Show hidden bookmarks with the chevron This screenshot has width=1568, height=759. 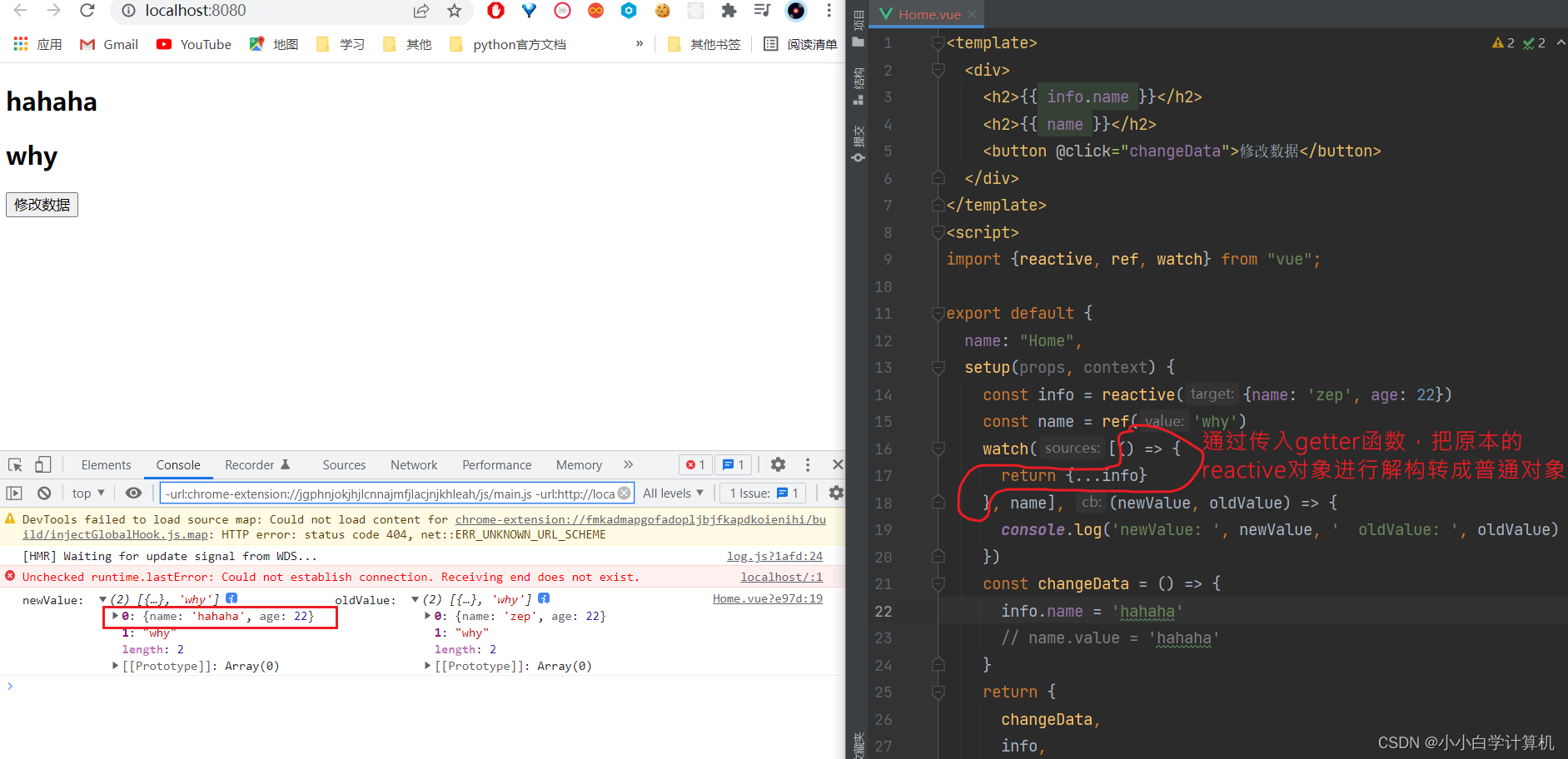pyautogui.click(x=640, y=44)
